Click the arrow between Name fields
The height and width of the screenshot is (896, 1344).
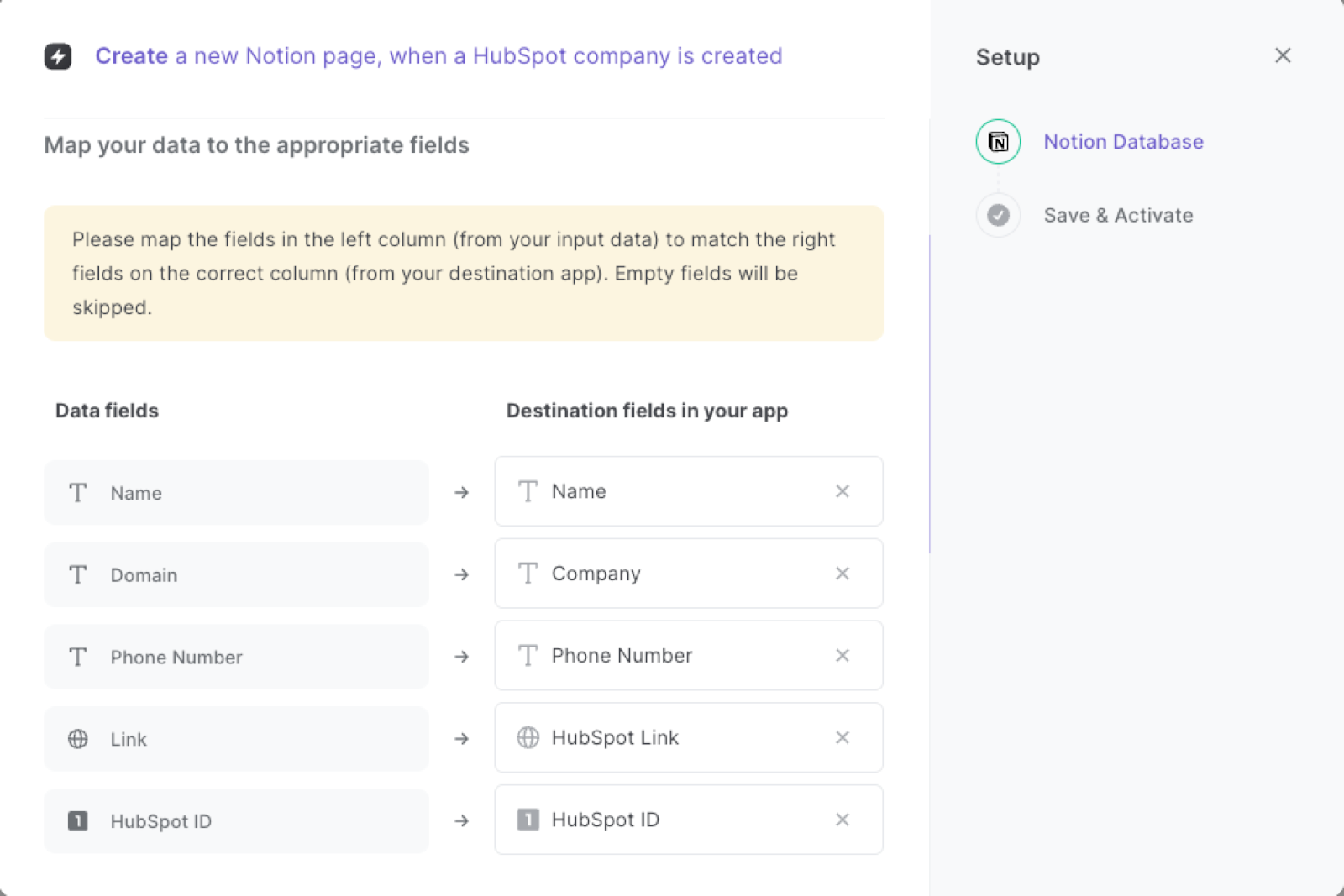[x=461, y=492]
